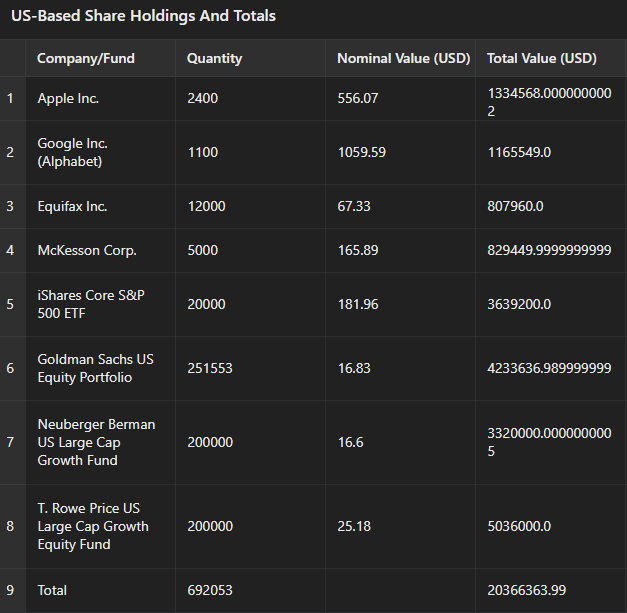627x613 pixels.
Task: Click nominal value 181.96
Action: tap(357, 304)
